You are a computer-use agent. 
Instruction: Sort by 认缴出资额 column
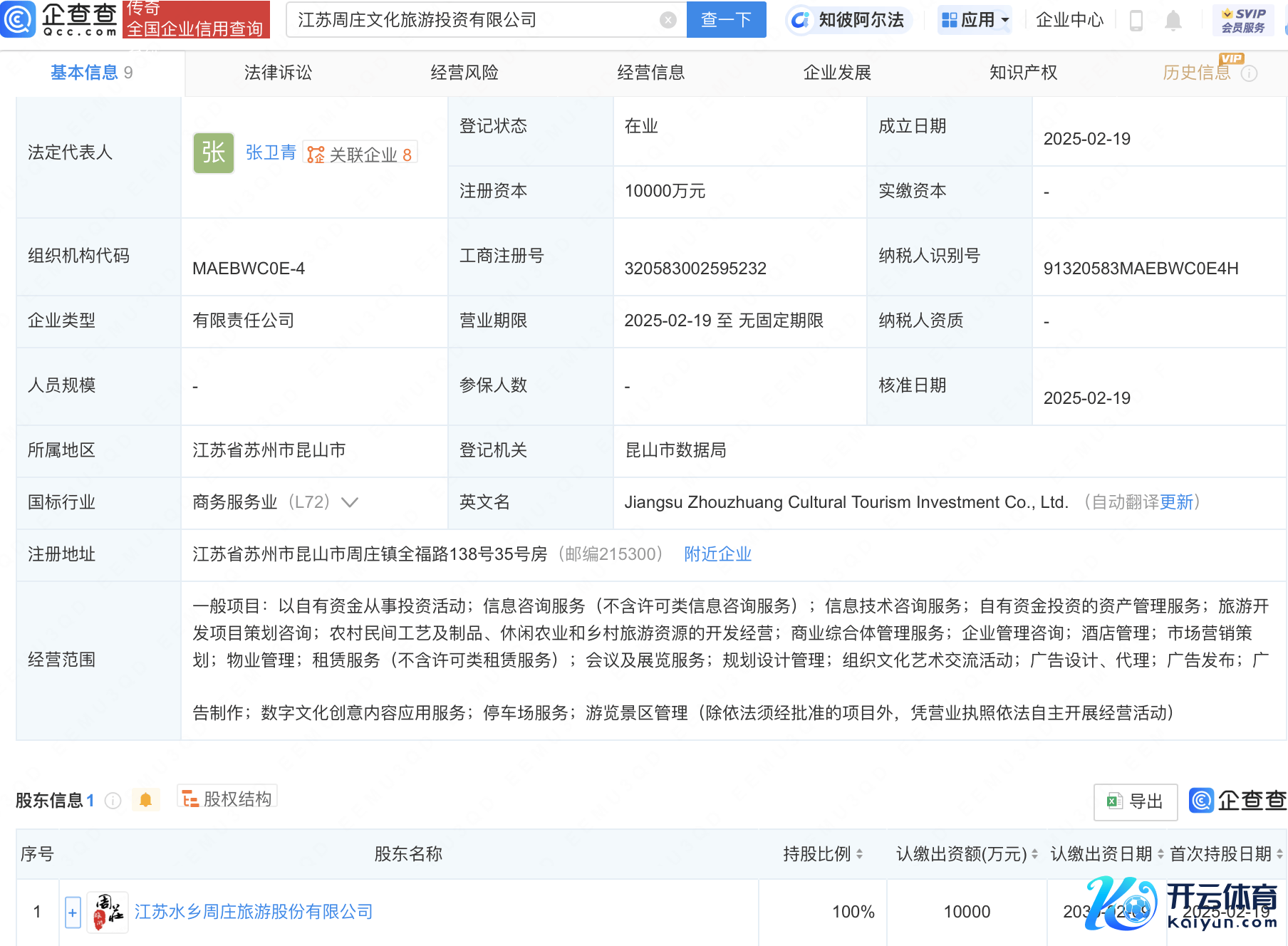(x=1034, y=853)
